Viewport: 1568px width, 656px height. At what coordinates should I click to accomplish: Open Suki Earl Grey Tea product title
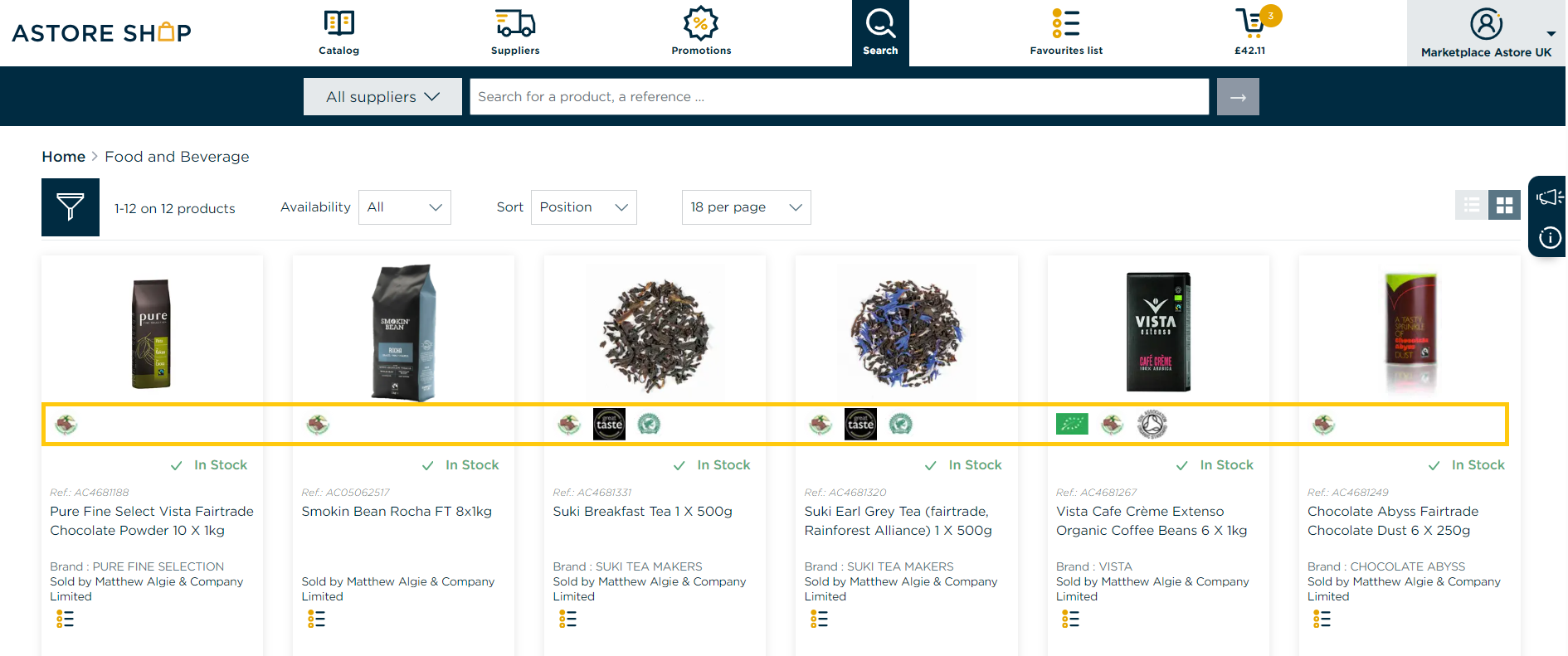click(898, 521)
